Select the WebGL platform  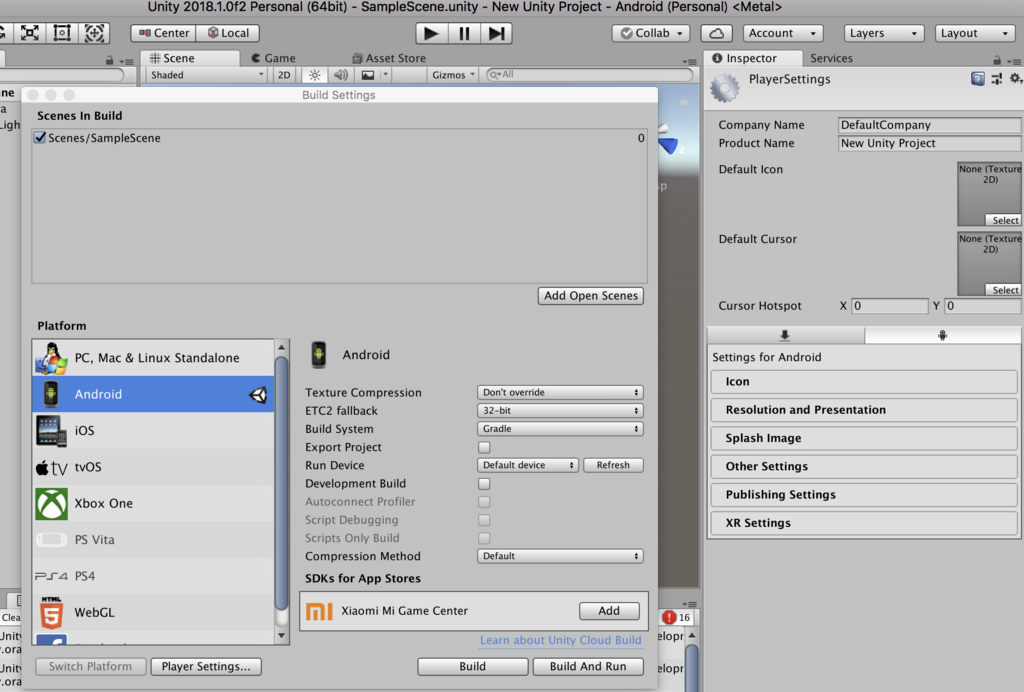153,612
